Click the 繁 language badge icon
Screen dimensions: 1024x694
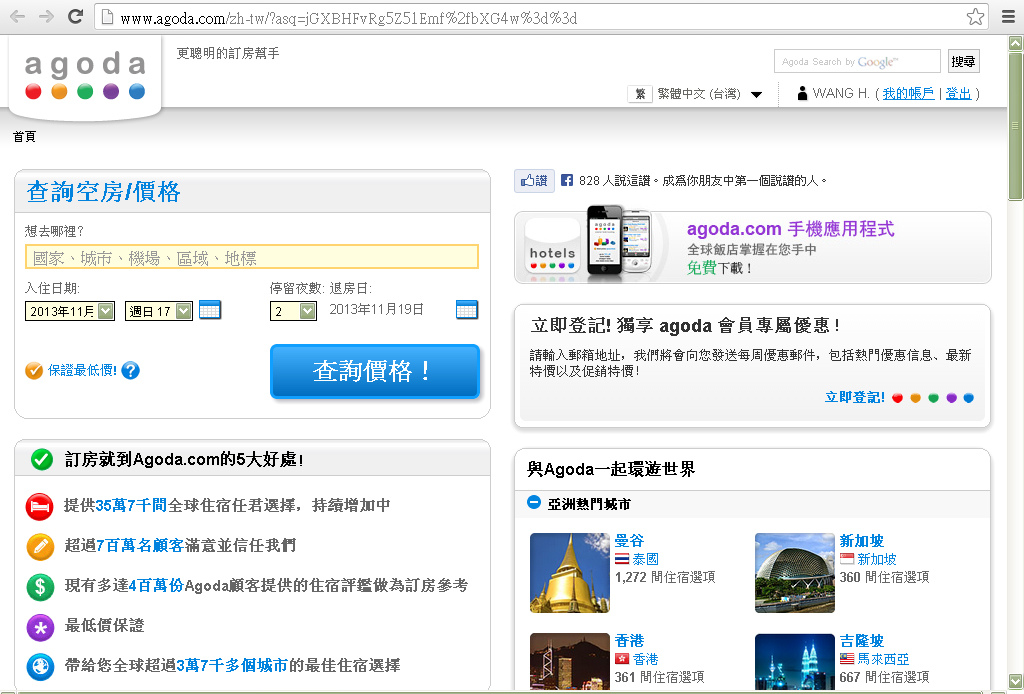[640, 94]
